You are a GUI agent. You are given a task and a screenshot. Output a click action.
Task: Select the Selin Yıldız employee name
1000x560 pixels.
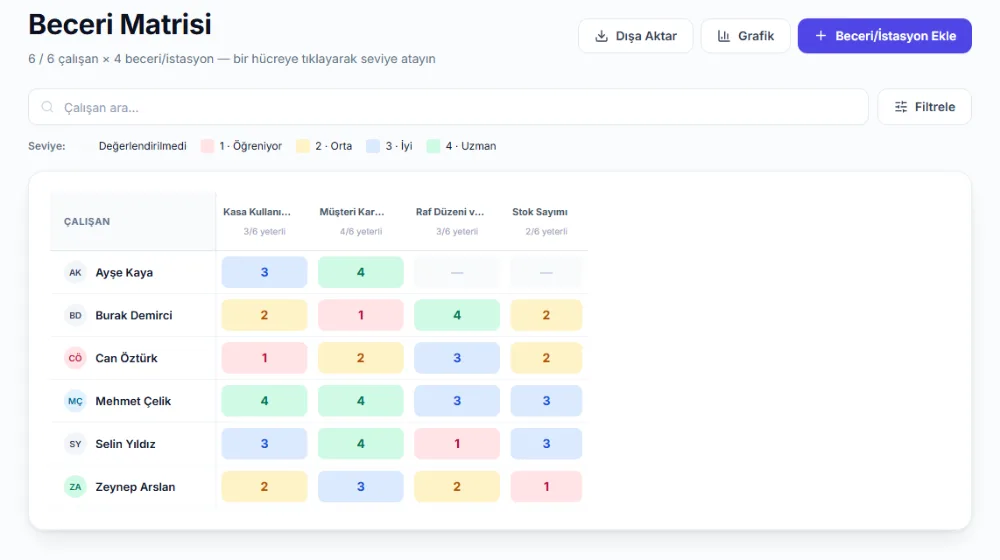[x=126, y=443]
